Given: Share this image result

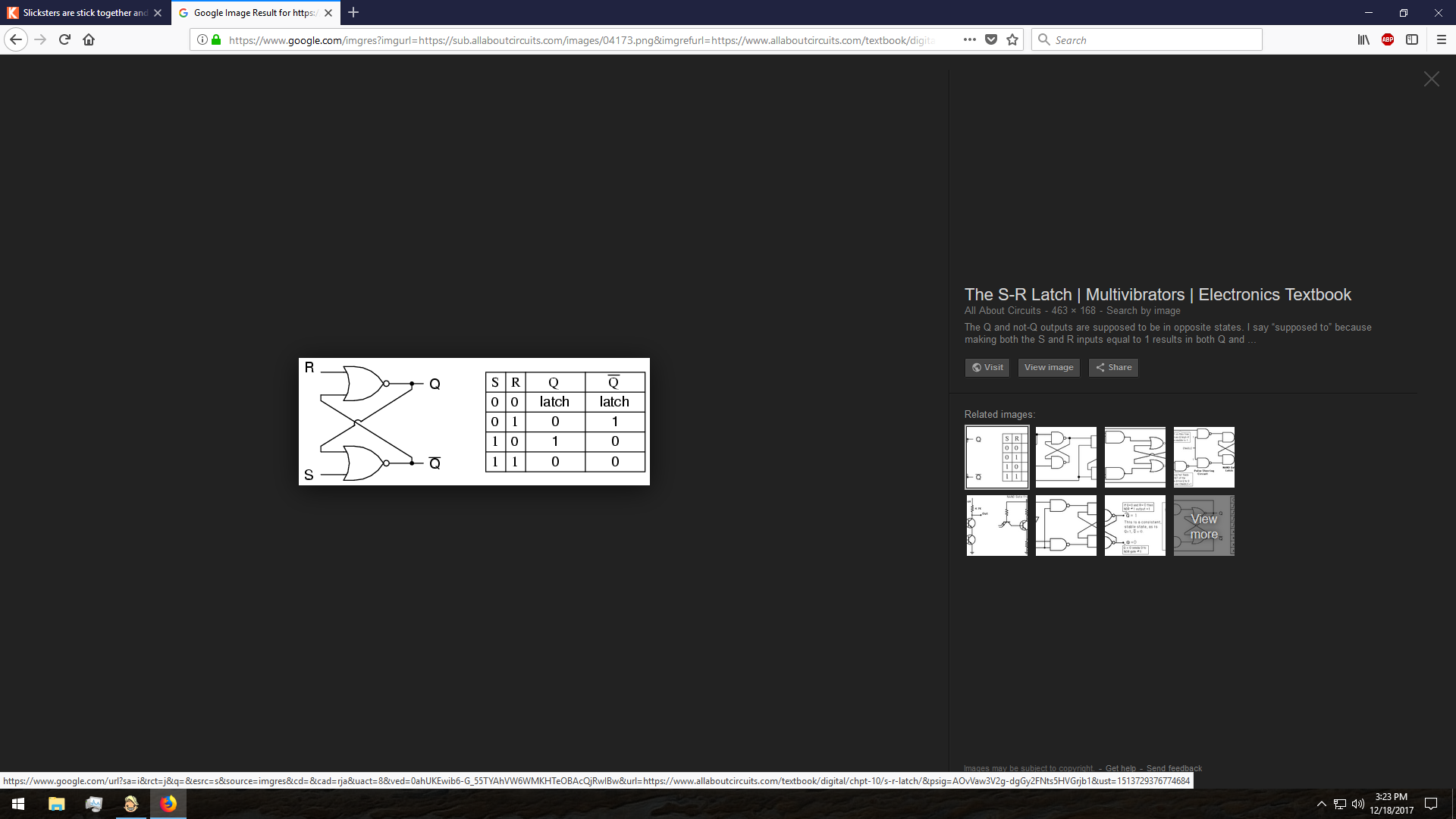Looking at the screenshot, I should point(1113,367).
